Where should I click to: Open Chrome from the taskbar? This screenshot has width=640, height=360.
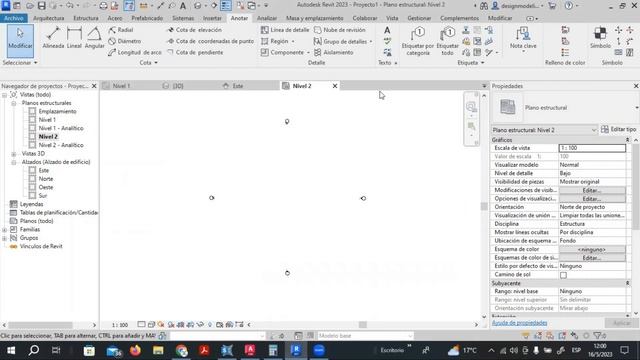tap(182, 350)
